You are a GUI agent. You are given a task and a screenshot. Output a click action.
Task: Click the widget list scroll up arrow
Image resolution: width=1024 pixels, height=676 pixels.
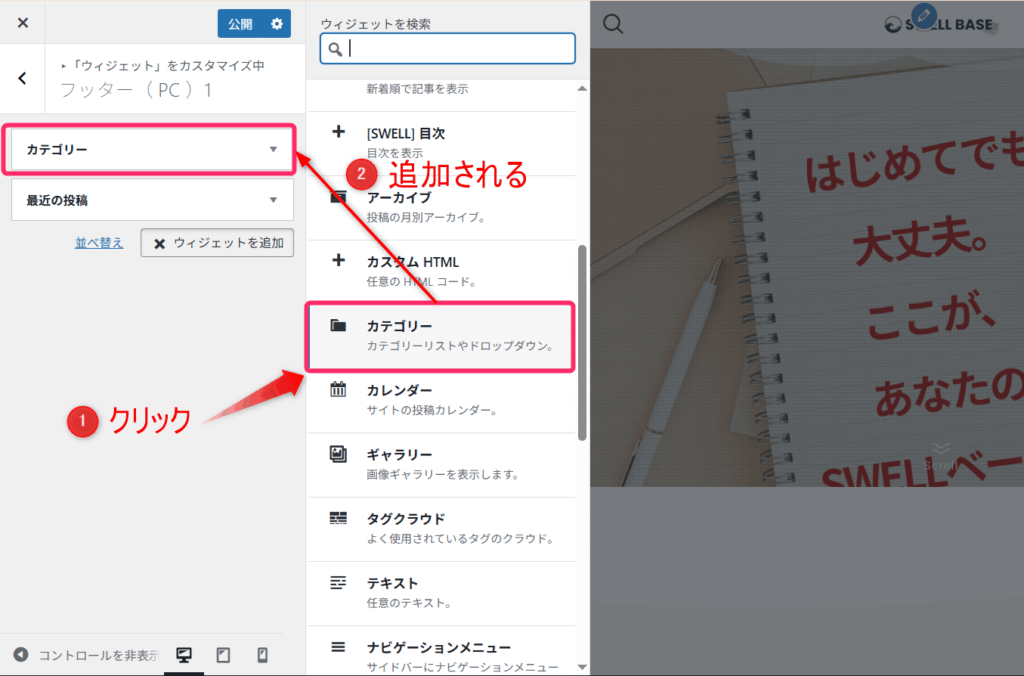coord(582,88)
